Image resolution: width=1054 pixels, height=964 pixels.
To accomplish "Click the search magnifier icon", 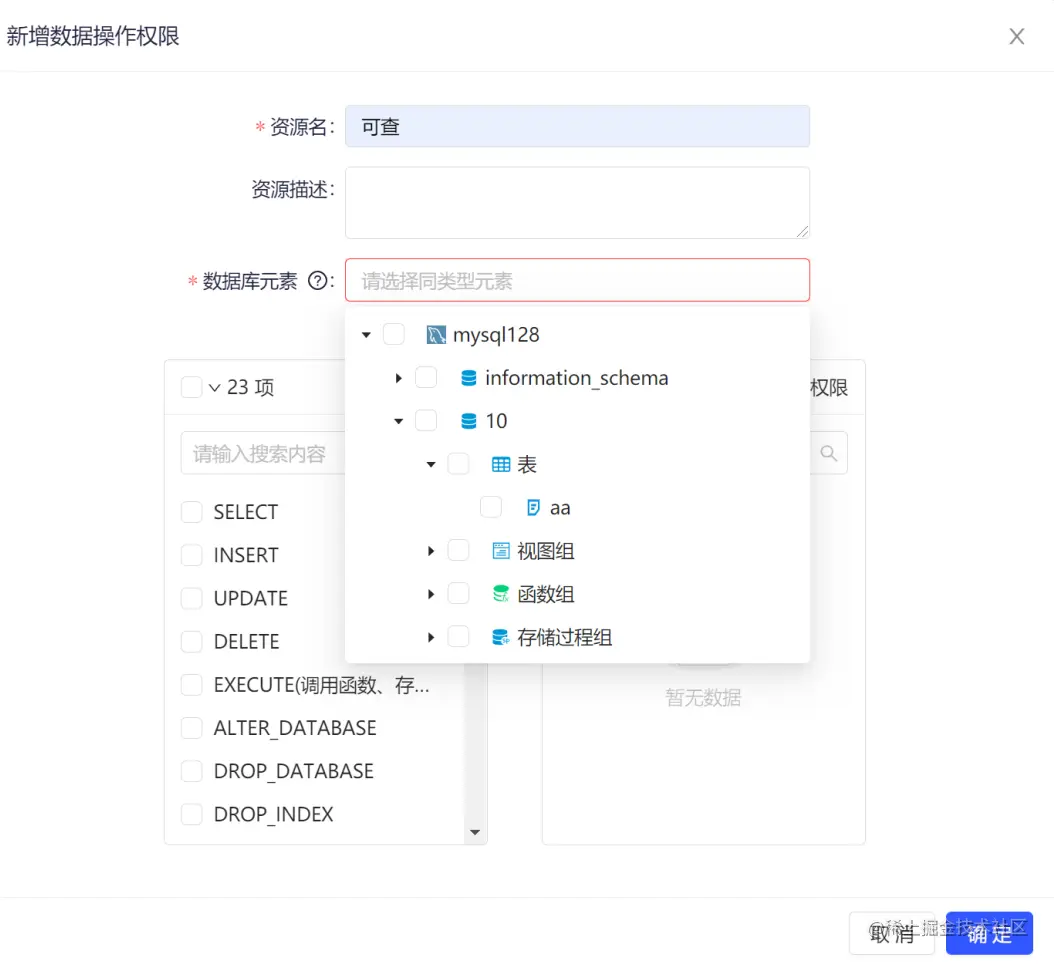I will 828,452.
